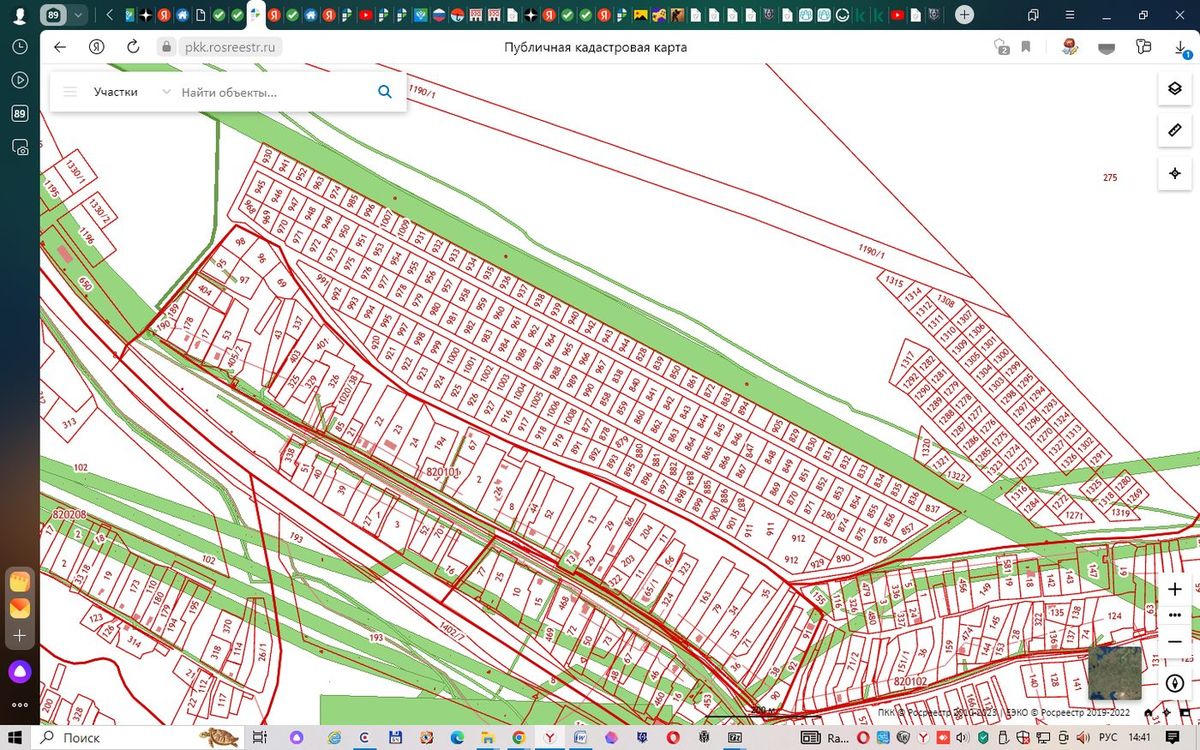Zoom out the map with minus
This screenshot has width=1200, height=750.
coord(1175,641)
